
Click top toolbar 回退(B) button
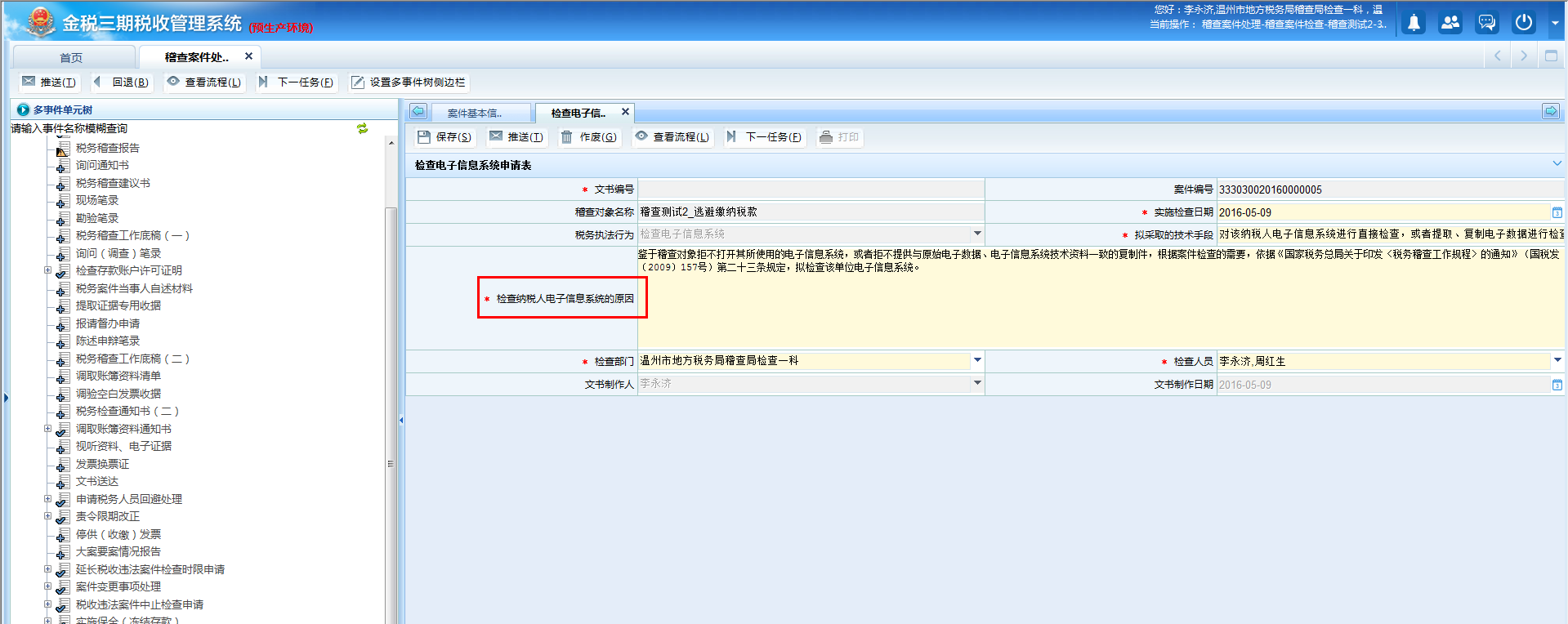[x=122, y=82]
